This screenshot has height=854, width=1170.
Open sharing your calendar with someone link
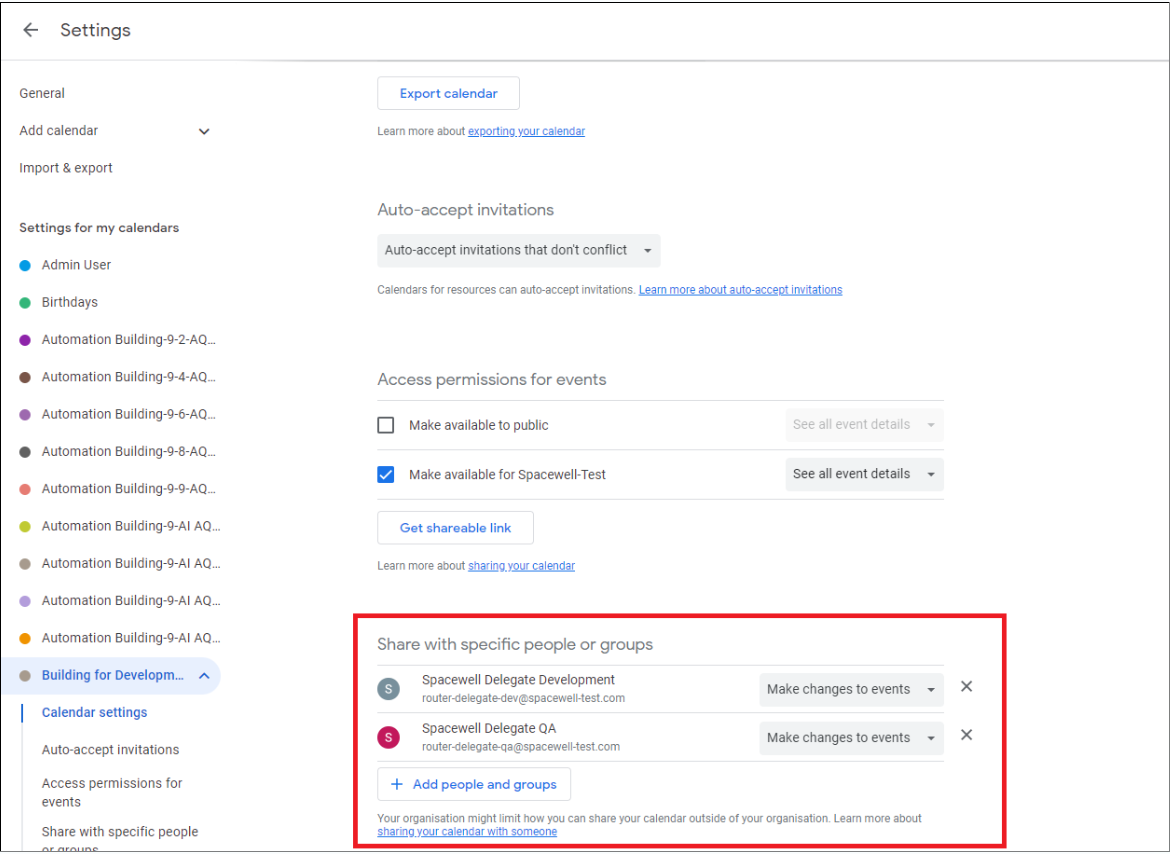(x=467, y=832)
